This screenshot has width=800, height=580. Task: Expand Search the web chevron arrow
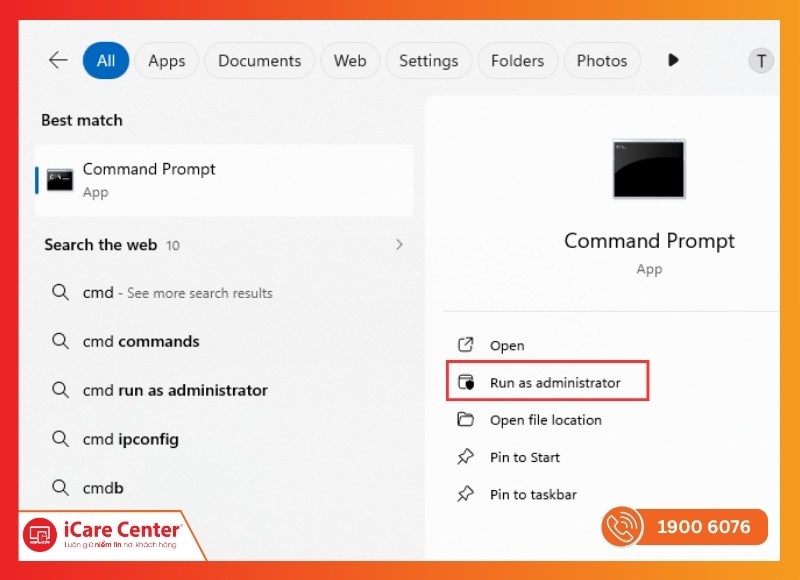click(399, 244)
